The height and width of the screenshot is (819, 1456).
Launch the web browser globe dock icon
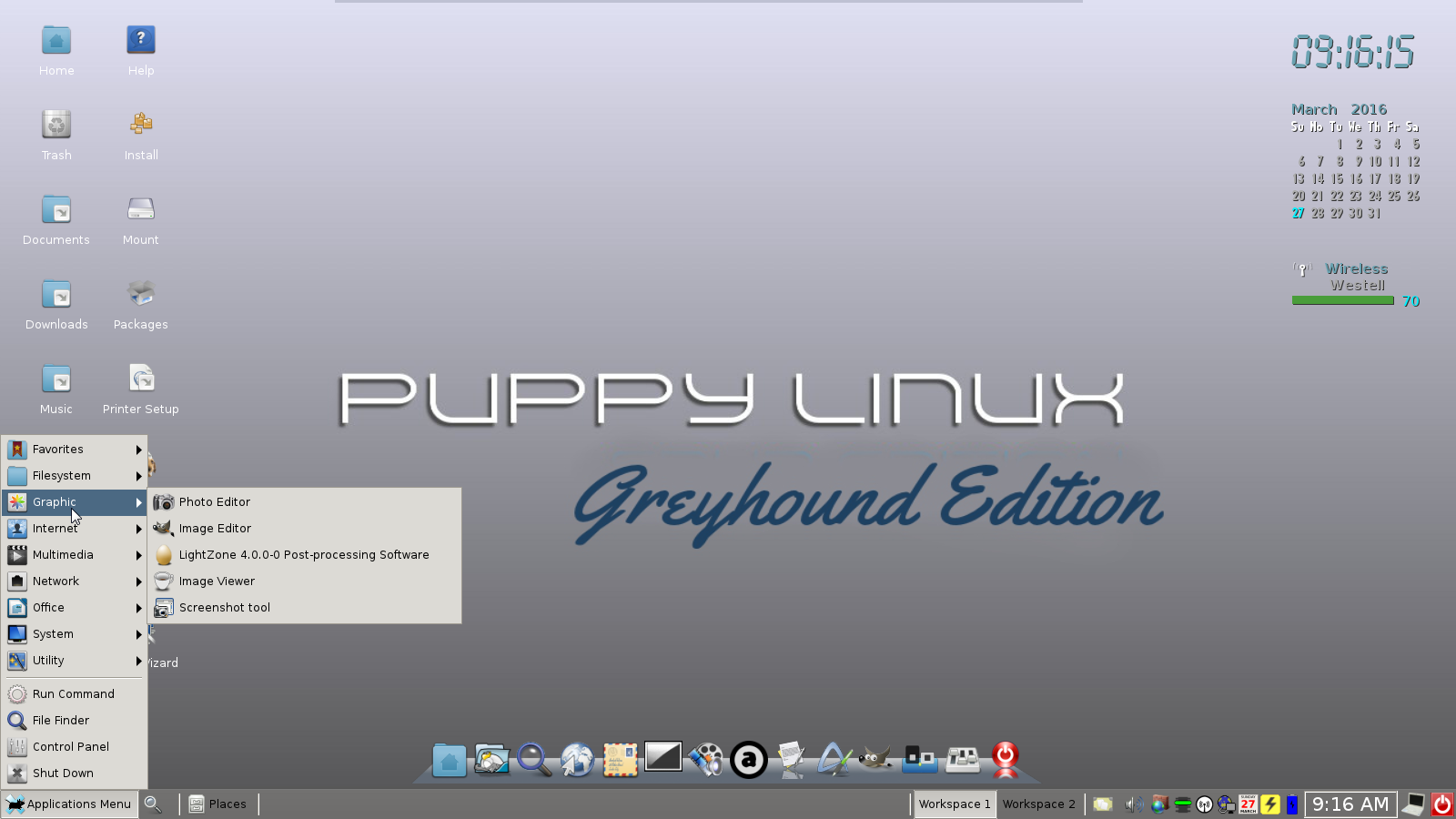click(x=577, y=760)
